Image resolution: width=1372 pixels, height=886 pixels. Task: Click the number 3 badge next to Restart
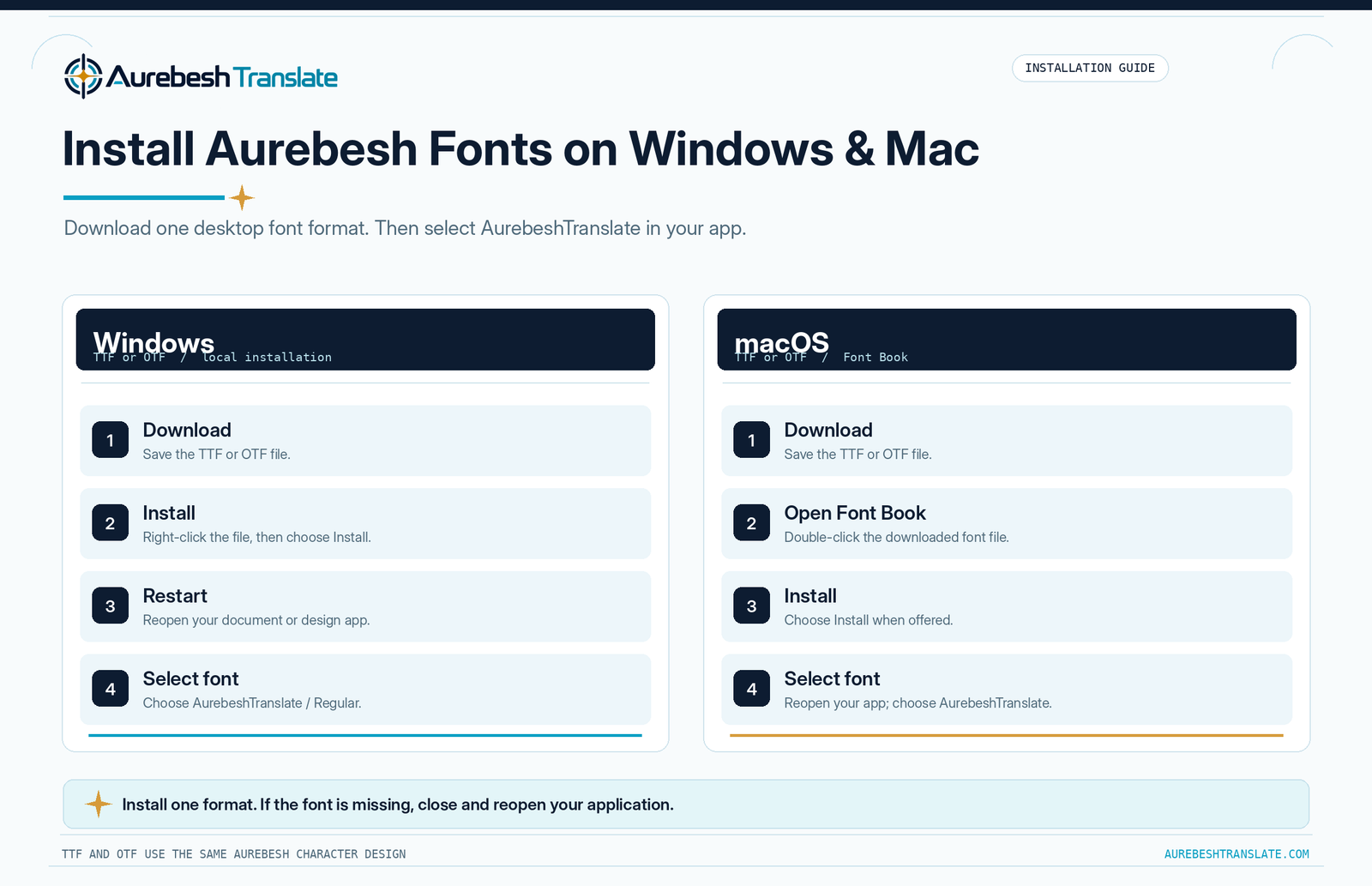coord(110,606)
